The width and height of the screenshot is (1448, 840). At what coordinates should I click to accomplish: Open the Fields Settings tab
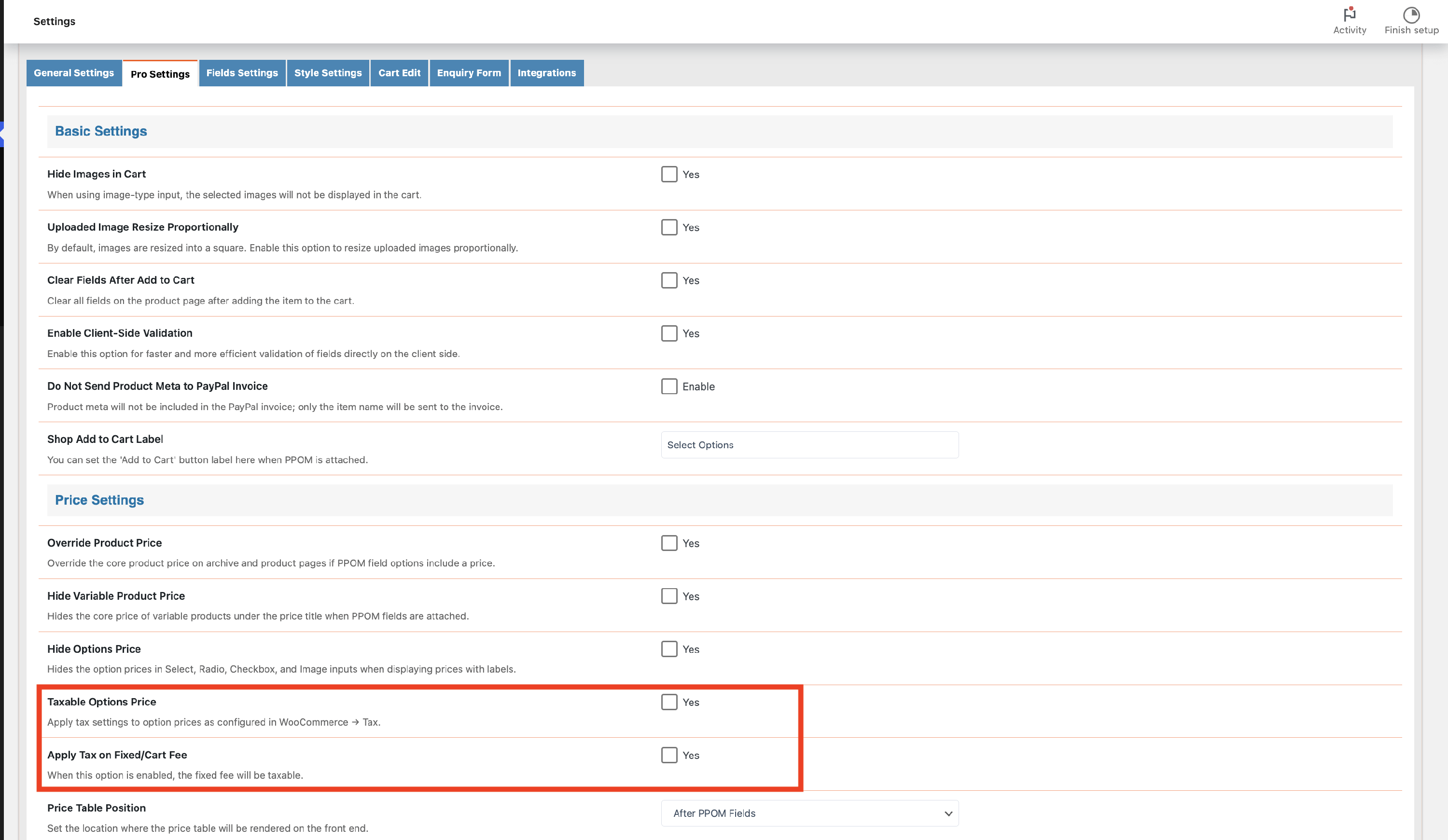[242, 73]
